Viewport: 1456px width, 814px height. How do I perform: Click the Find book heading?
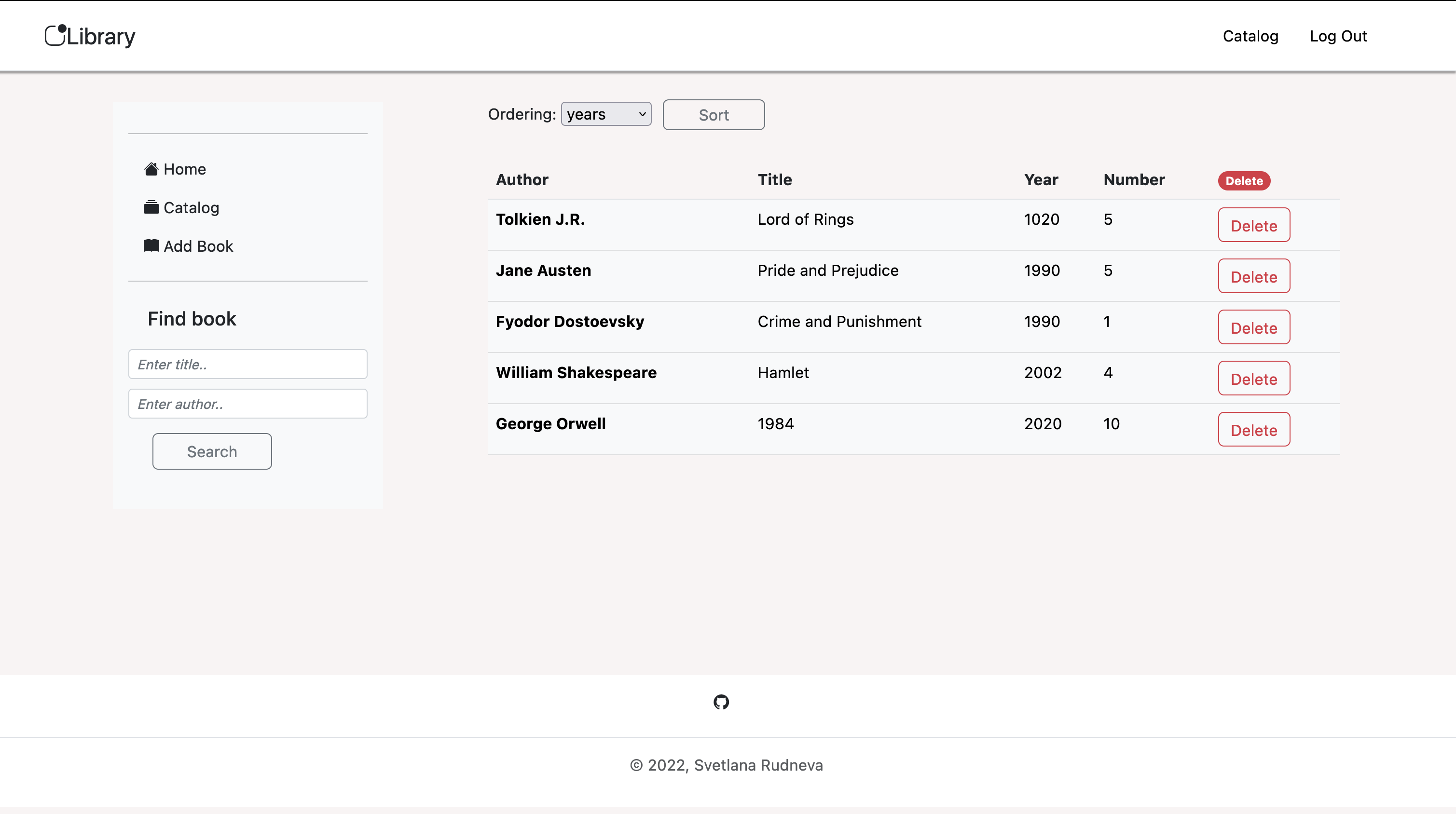point(192,319)
